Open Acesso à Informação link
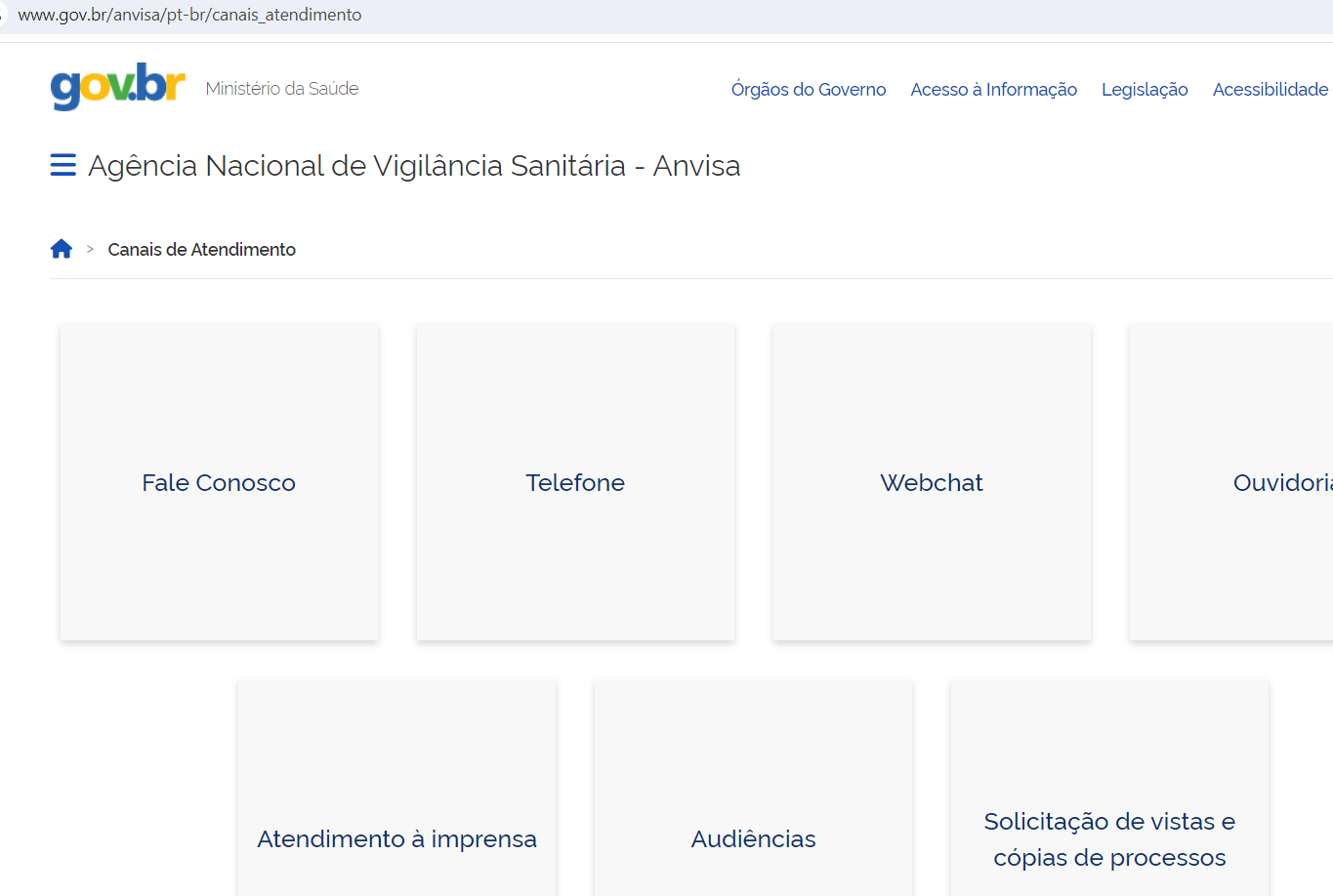 pos(993,89)
